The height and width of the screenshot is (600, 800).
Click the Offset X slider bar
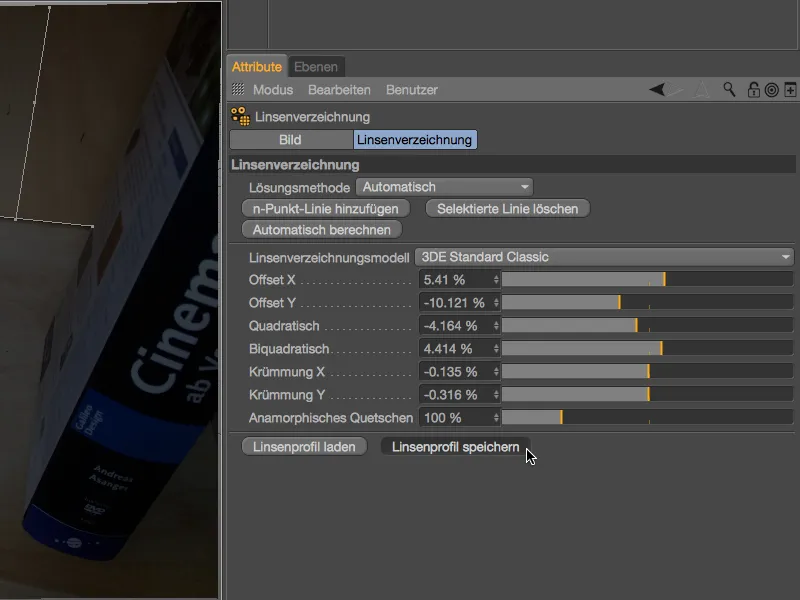click(x=647, y=279)
